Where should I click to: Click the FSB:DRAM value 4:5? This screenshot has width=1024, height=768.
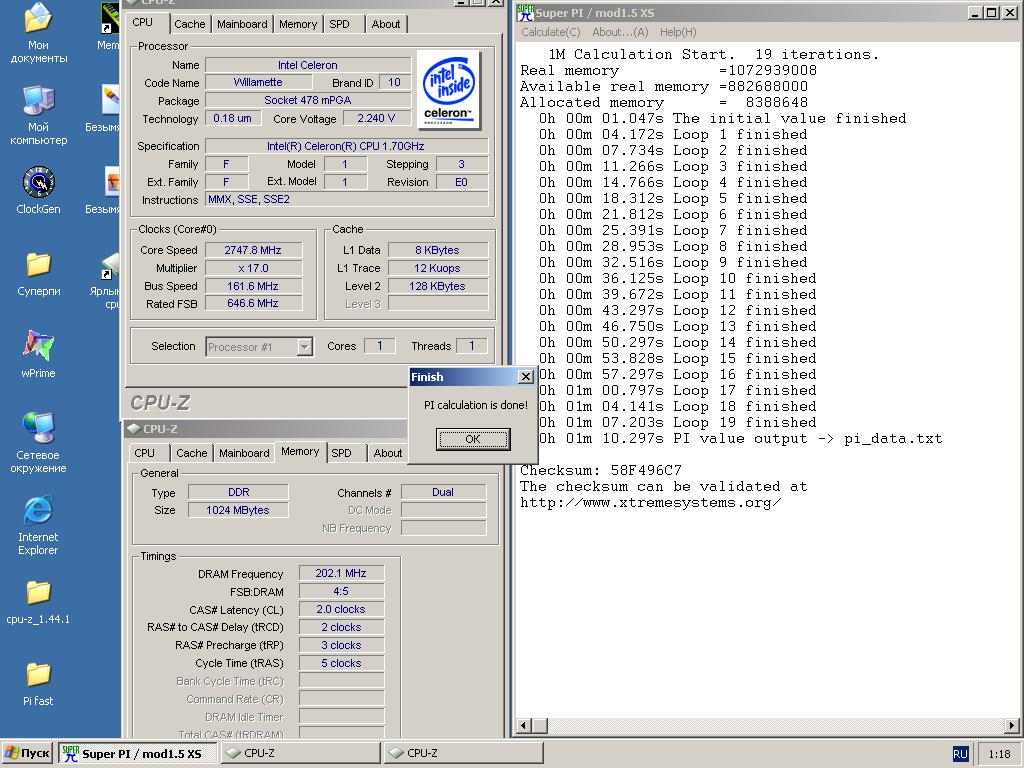click(341, 591)
